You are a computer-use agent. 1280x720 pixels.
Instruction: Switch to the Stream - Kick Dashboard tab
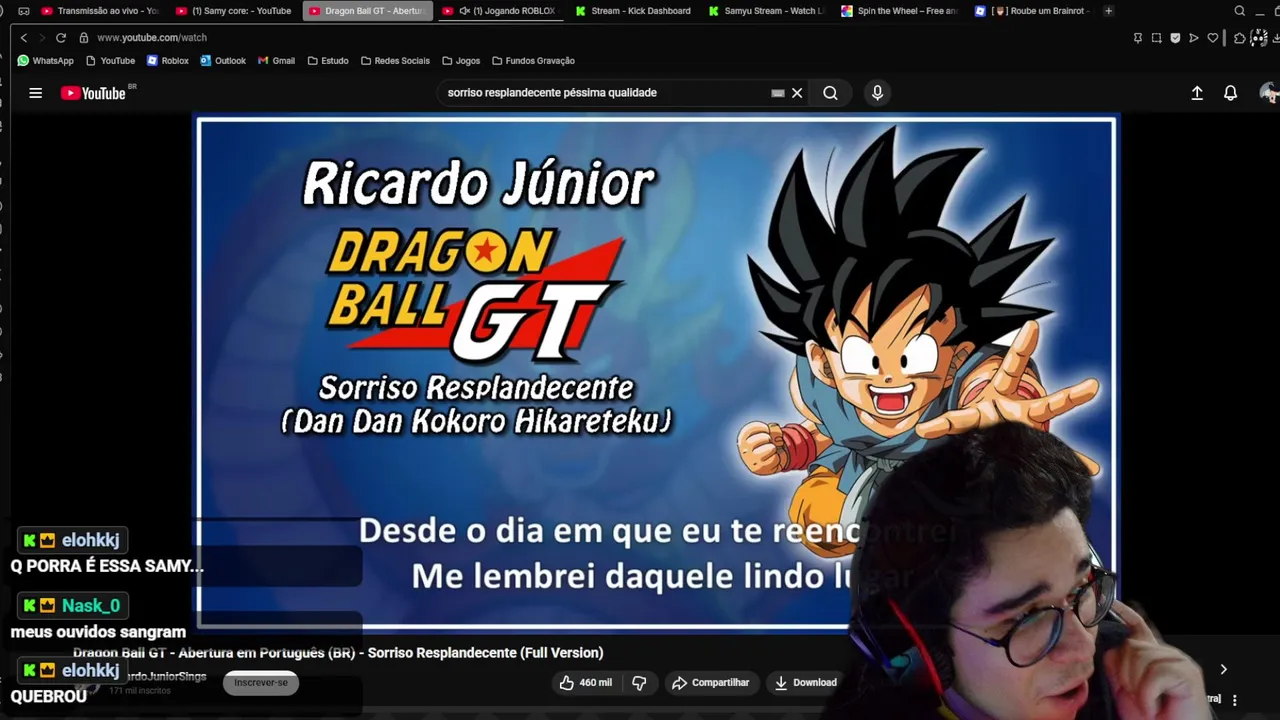pyautogui.click(x=634, y=11)
